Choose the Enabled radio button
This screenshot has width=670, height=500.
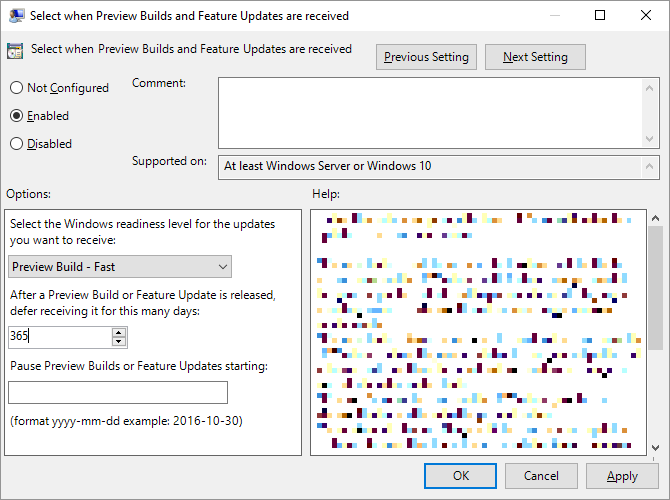pyautogui.click(x=16, y=116)
